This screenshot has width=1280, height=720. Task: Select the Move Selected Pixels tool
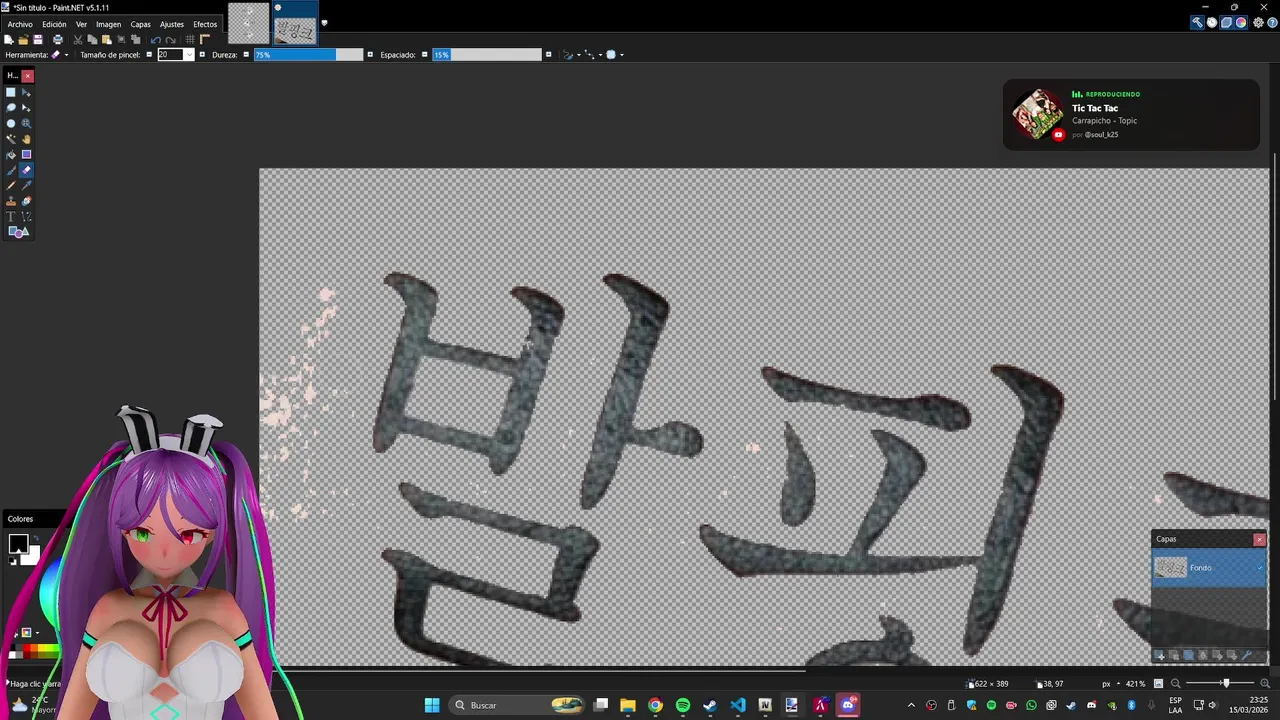click(x=26, y=92)
